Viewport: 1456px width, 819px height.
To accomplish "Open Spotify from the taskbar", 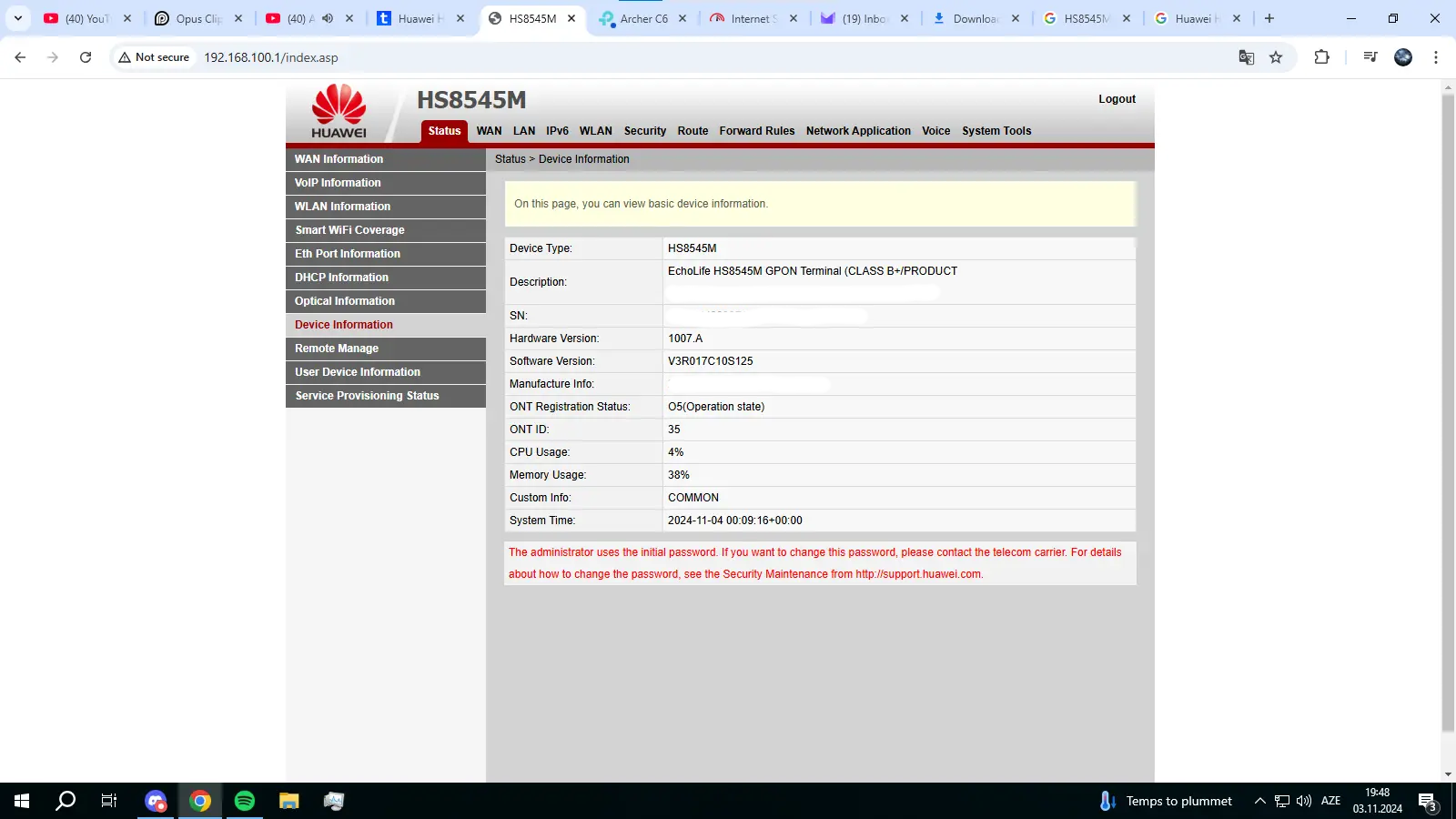I will [x=245, y=801].
